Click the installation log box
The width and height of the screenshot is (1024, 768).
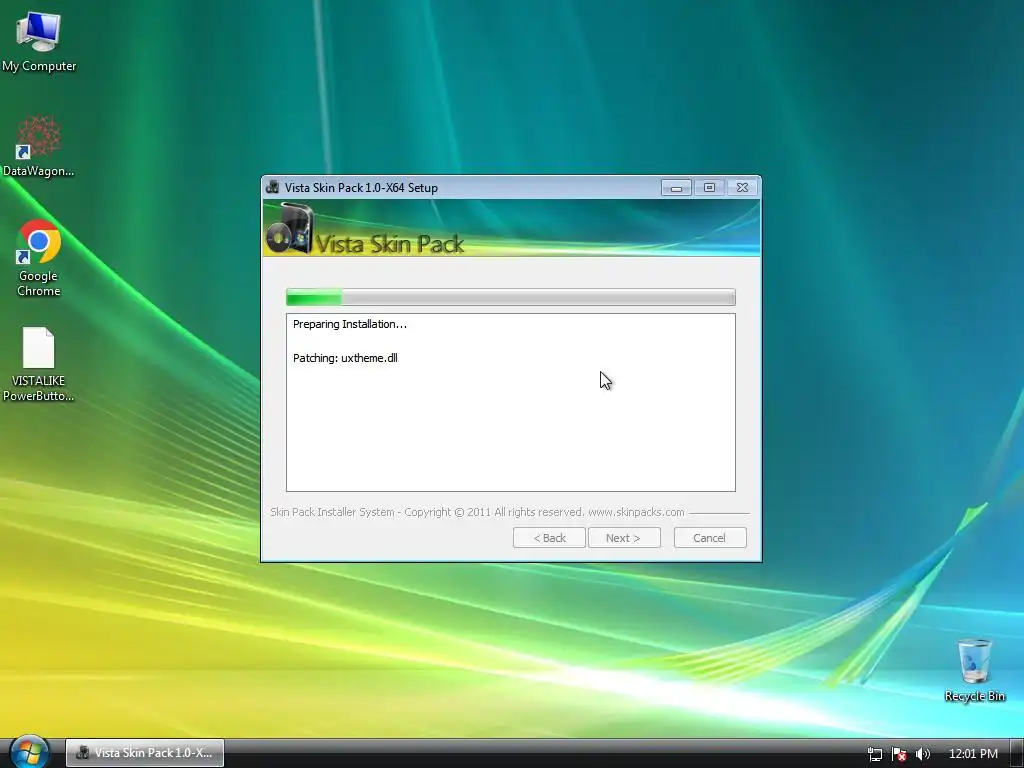[511, 402]
